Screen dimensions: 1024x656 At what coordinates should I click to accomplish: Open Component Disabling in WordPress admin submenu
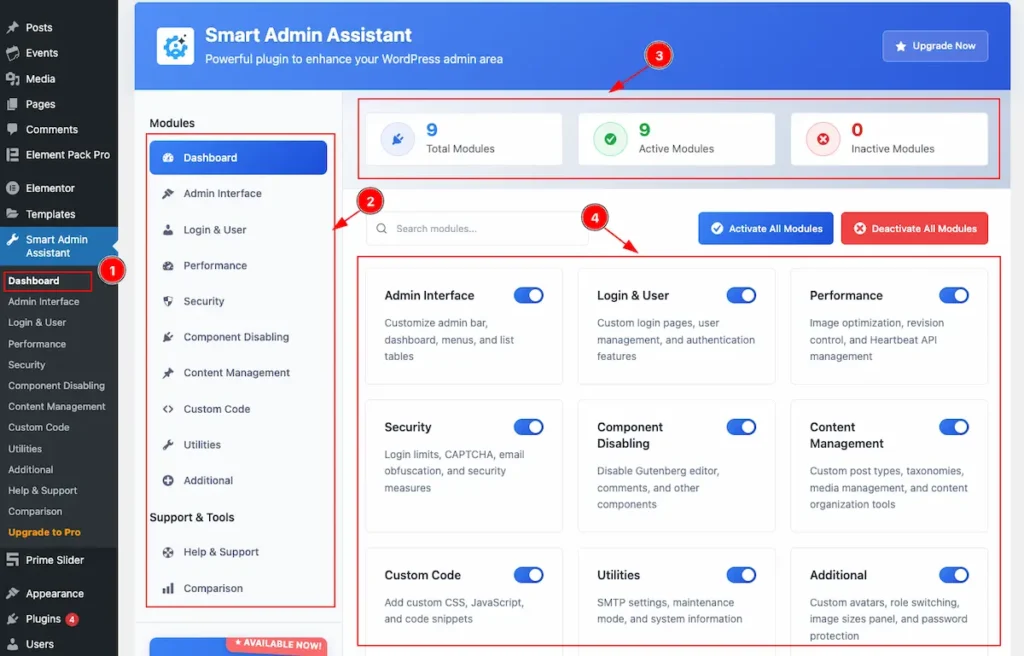56,385
